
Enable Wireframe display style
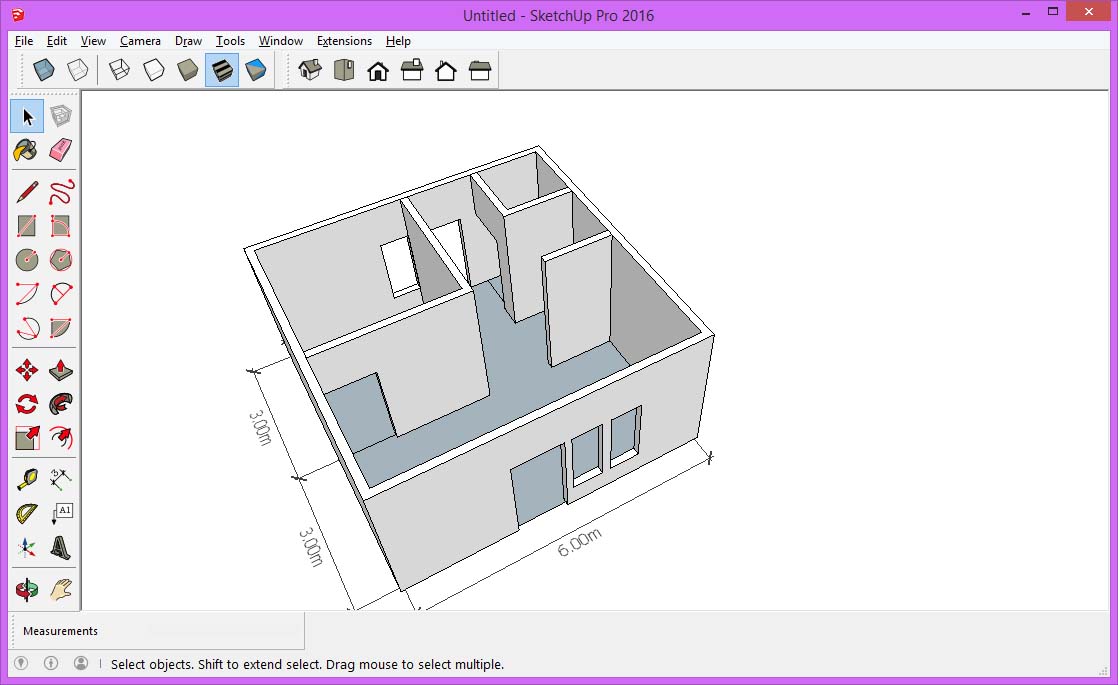[x=119, y=68]
